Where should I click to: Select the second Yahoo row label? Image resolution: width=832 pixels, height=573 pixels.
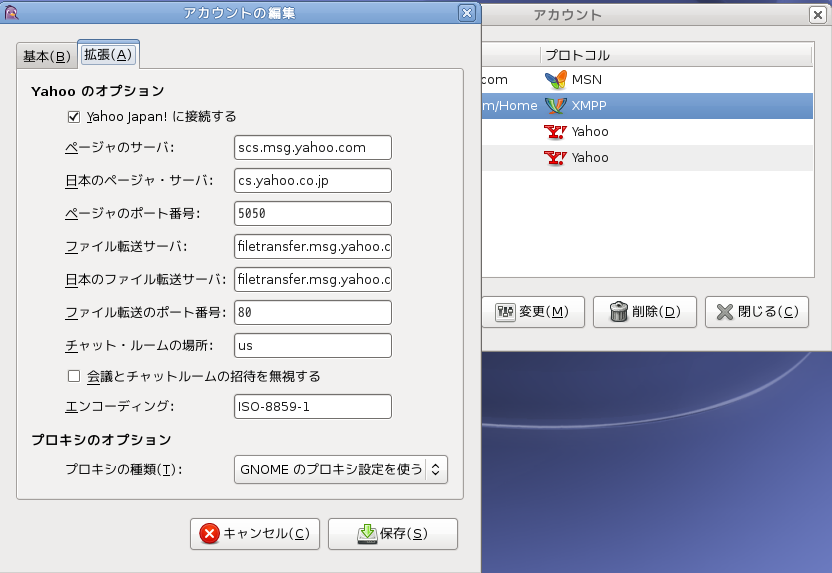pos(590,158)
